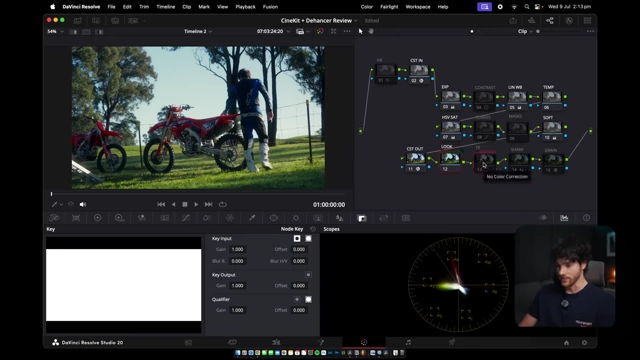Click the Quick Export icon in top bar
640x360 pixels.
pos(513,20)
